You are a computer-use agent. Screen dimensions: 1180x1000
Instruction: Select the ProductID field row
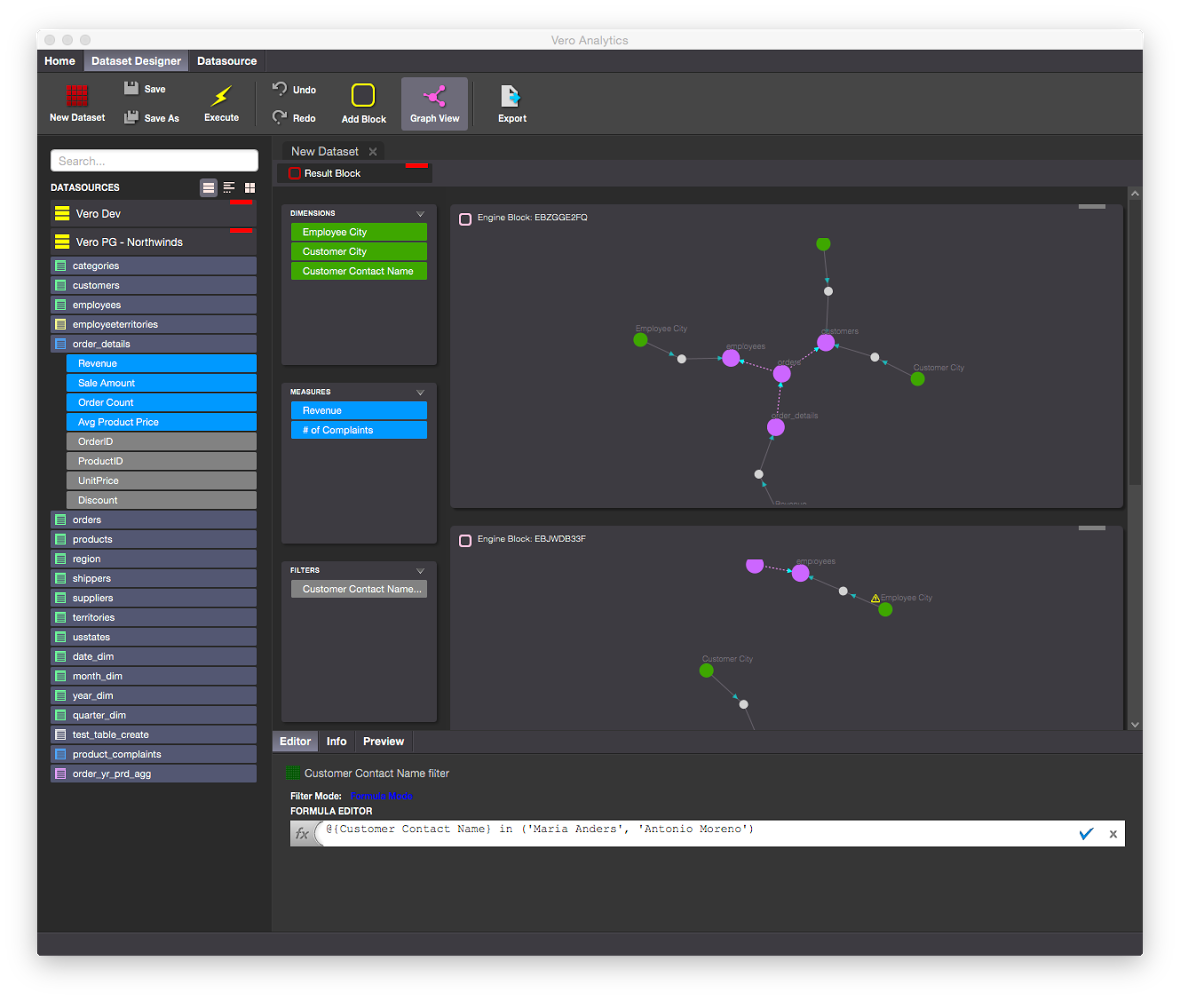[x=162, y=461]
